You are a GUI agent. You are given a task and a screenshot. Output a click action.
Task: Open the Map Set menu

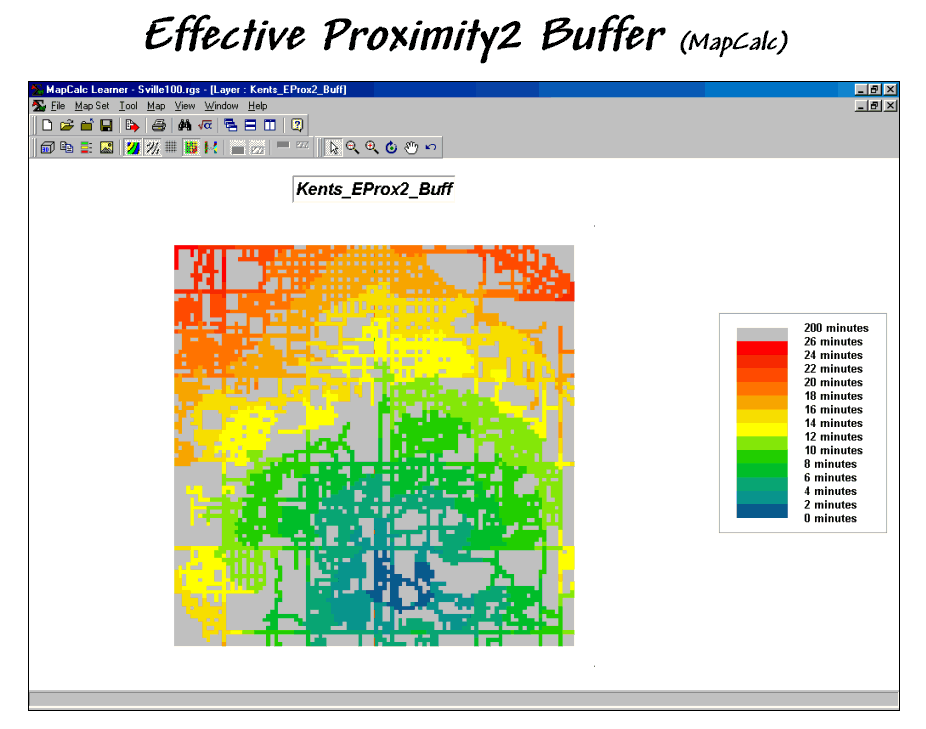(92, 106)
